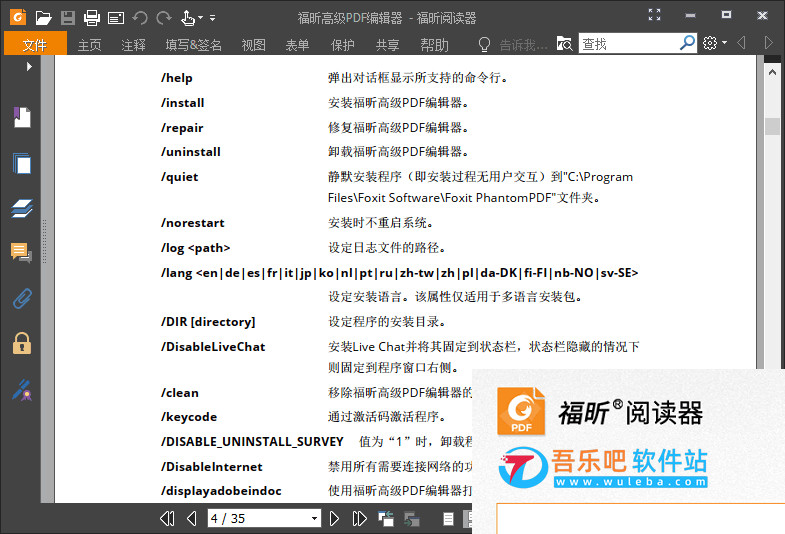Expand the quick access toolbar customize arrow
This screenshot has width=785, height=534.
(x=212, y=18)
